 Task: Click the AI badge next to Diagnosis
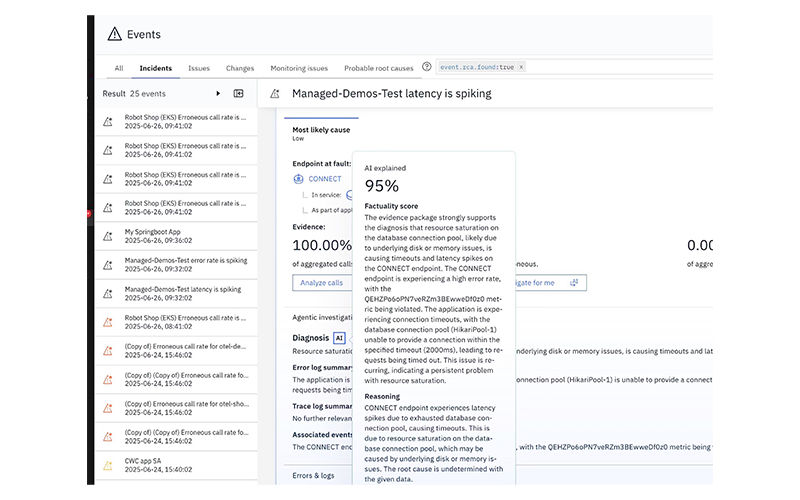340,338
